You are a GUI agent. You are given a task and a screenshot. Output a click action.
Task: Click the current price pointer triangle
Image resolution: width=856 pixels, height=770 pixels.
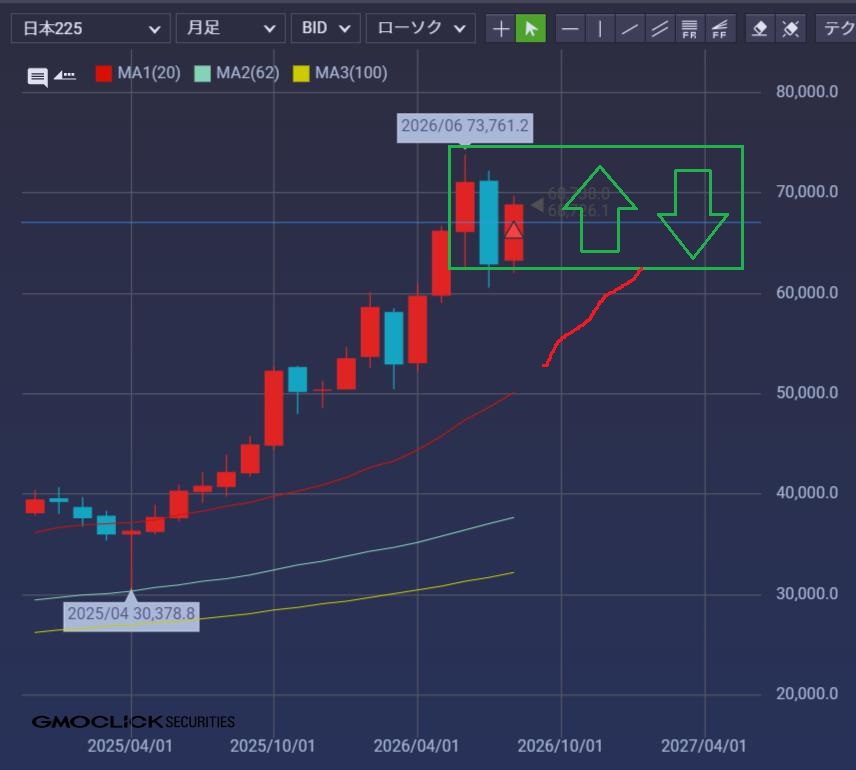pos(537,205)
